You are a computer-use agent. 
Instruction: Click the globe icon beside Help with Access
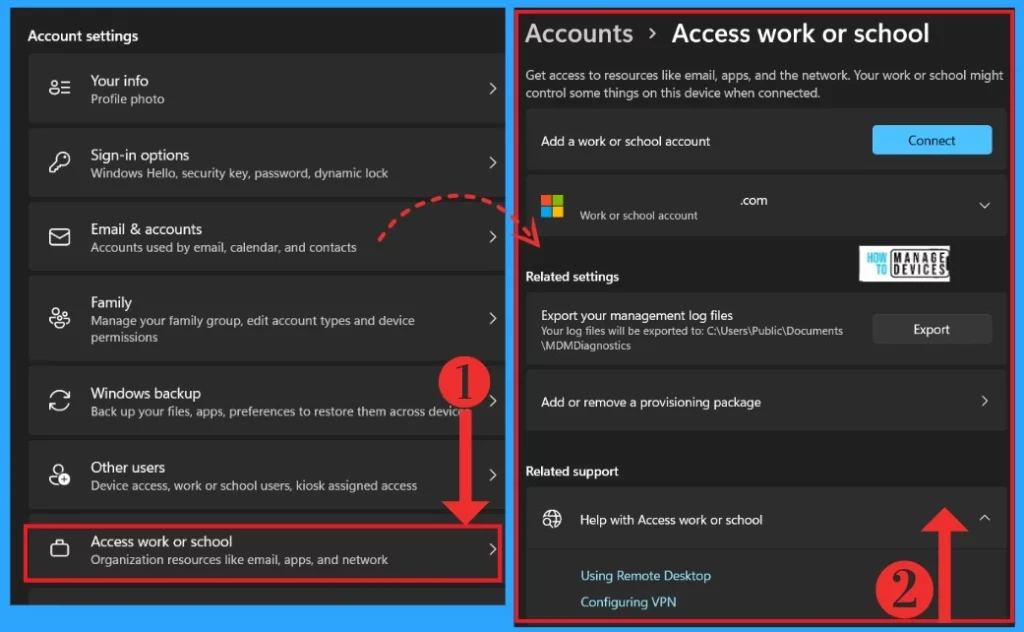tap(552, 519)
